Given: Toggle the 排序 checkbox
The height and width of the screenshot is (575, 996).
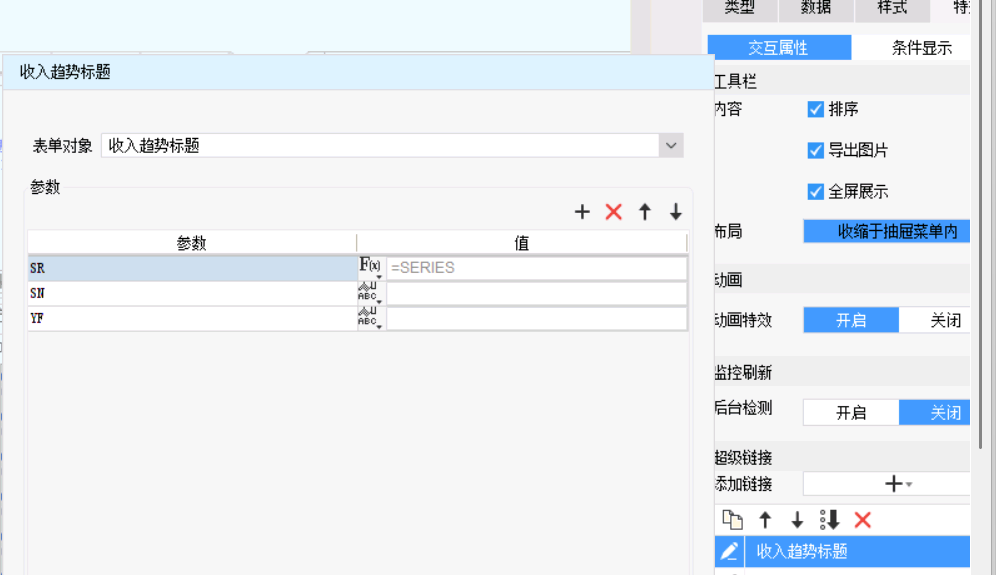Looking at the screenshot, I should pyautogui.click(x=816, y=109).
